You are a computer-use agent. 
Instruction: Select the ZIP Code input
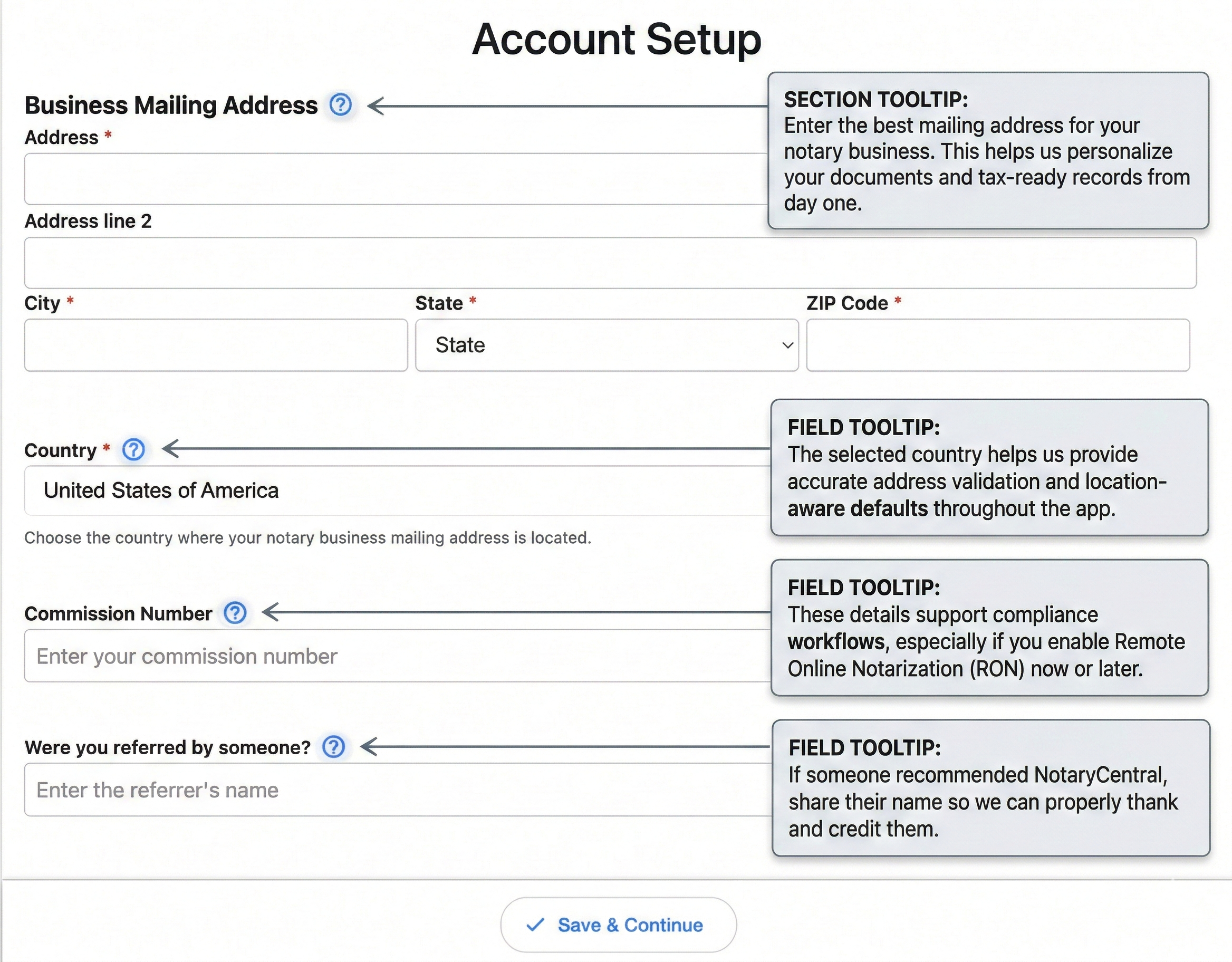[x=997, y=345]
